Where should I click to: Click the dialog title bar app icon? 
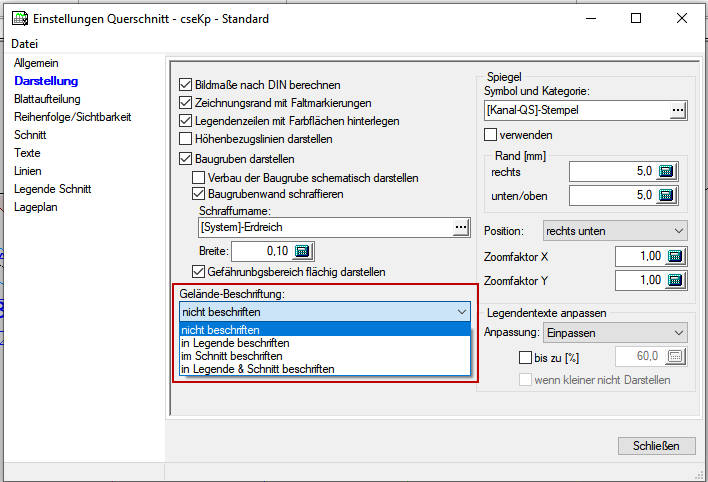pyautogui.click(x=17, y=18)
